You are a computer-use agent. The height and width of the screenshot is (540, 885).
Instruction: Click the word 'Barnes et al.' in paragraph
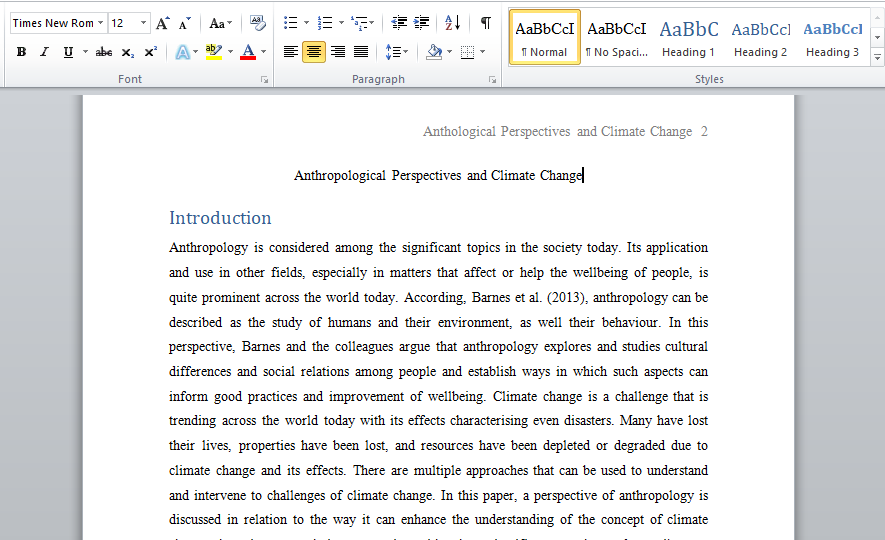tap(506, 297)
